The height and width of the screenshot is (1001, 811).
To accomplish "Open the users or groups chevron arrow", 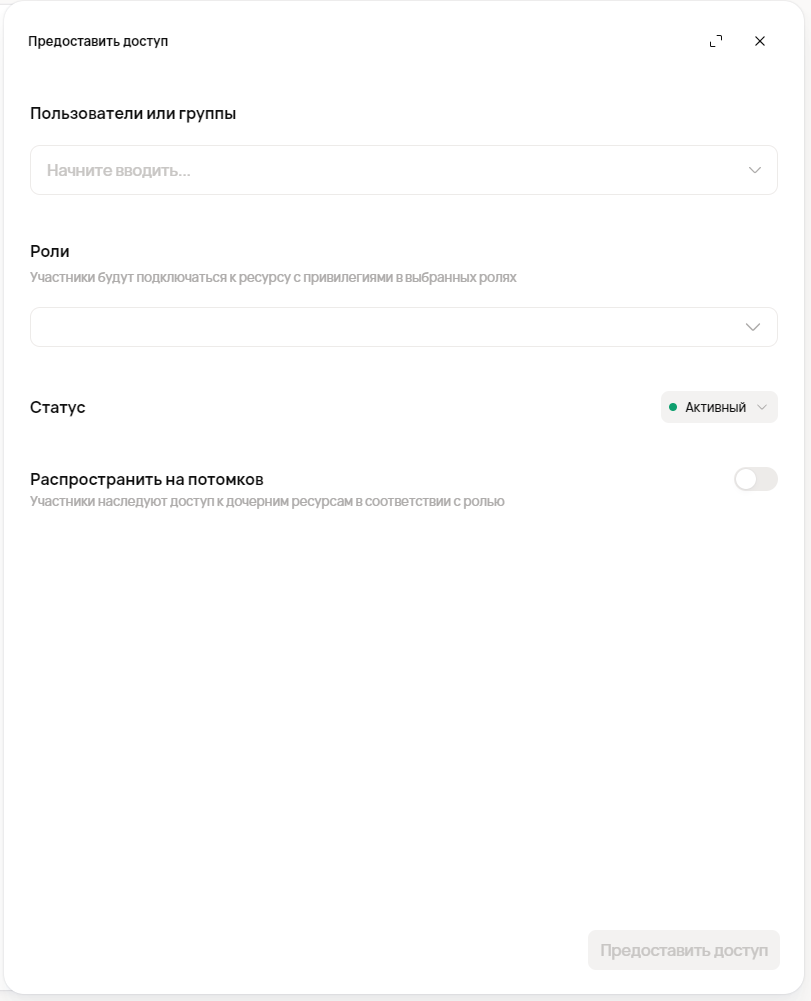I will click(755, 170).
